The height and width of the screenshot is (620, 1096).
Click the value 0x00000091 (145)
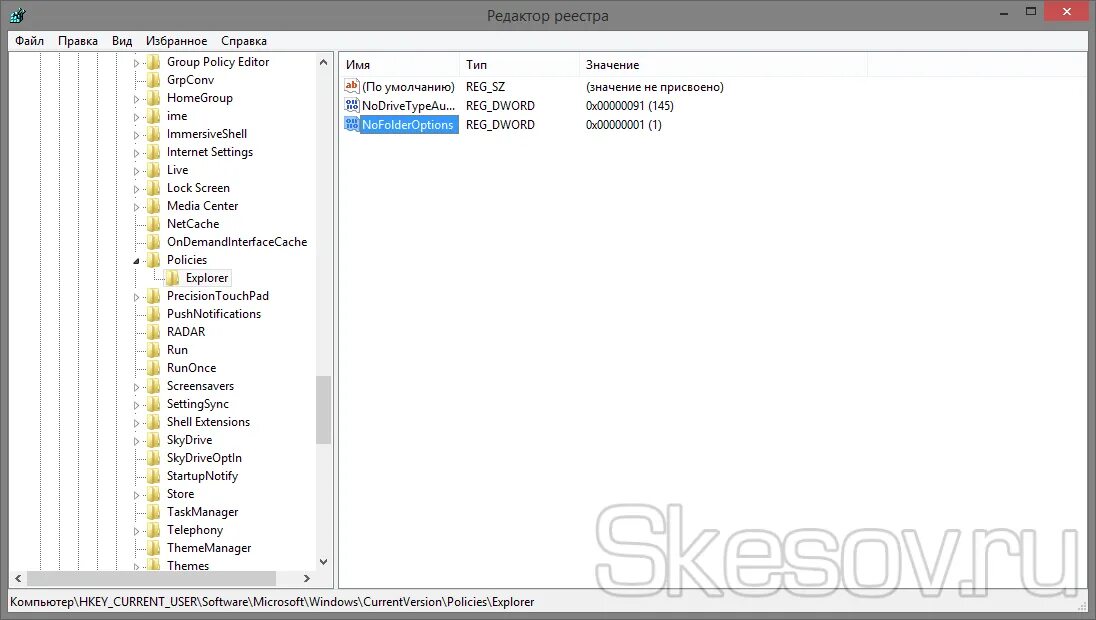629,106
